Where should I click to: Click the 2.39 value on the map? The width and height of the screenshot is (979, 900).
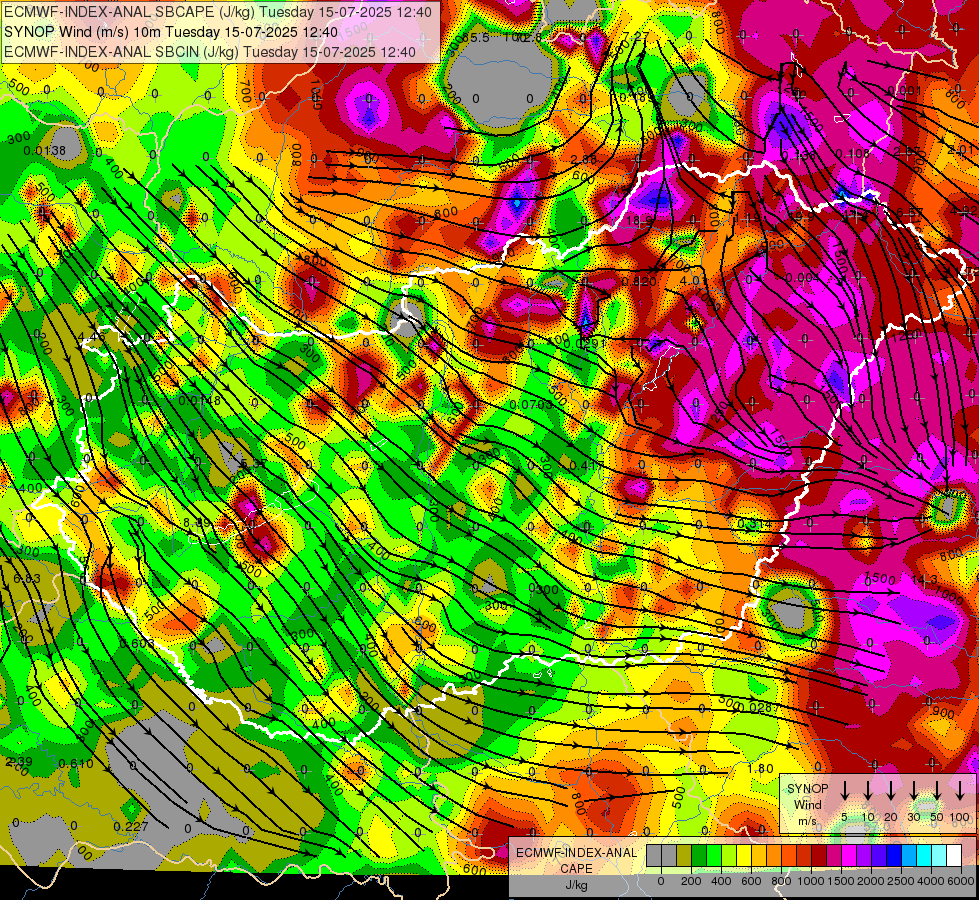pos(19,761)
